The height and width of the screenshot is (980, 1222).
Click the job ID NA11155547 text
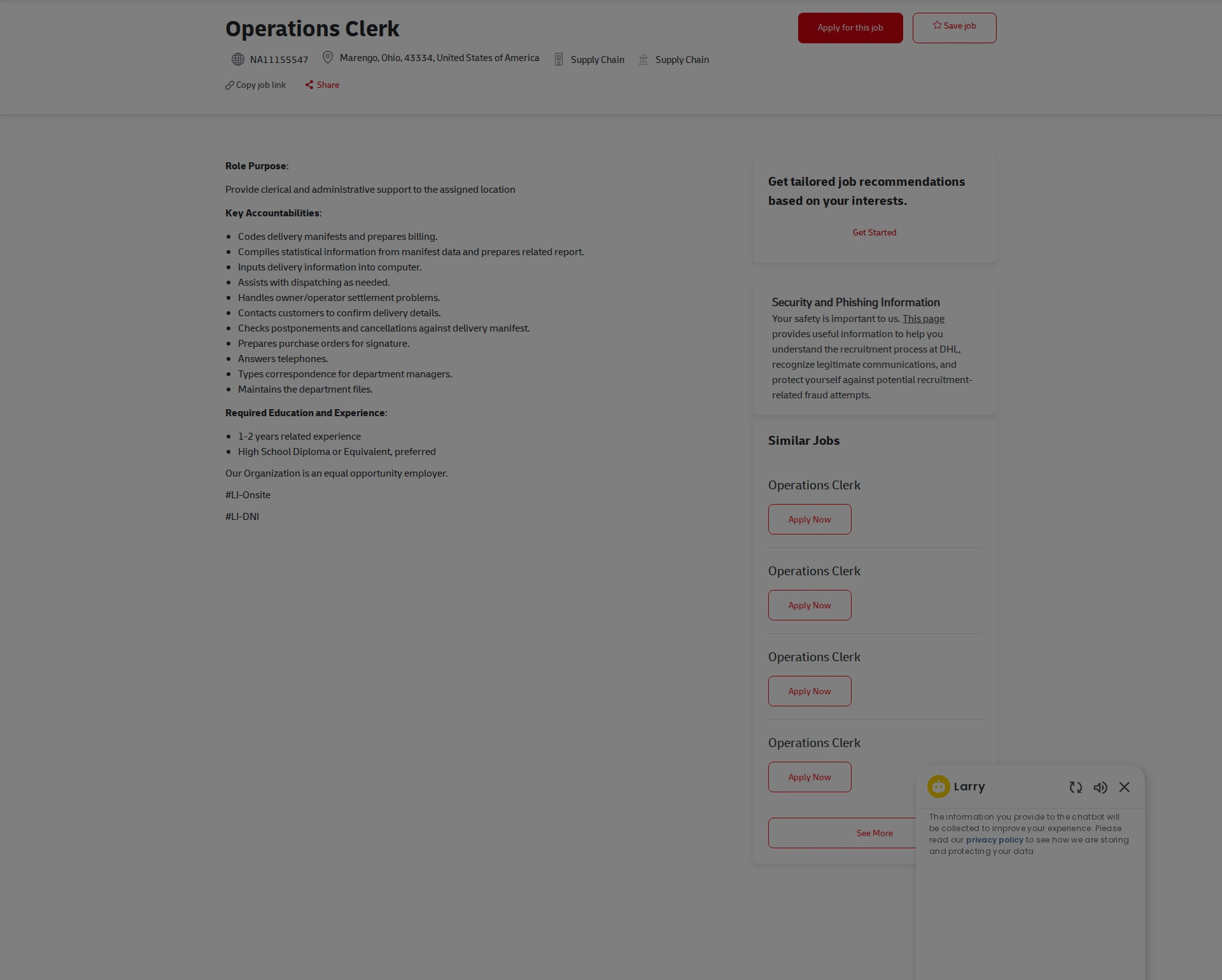pyautogui.click(x=279, y=60)
